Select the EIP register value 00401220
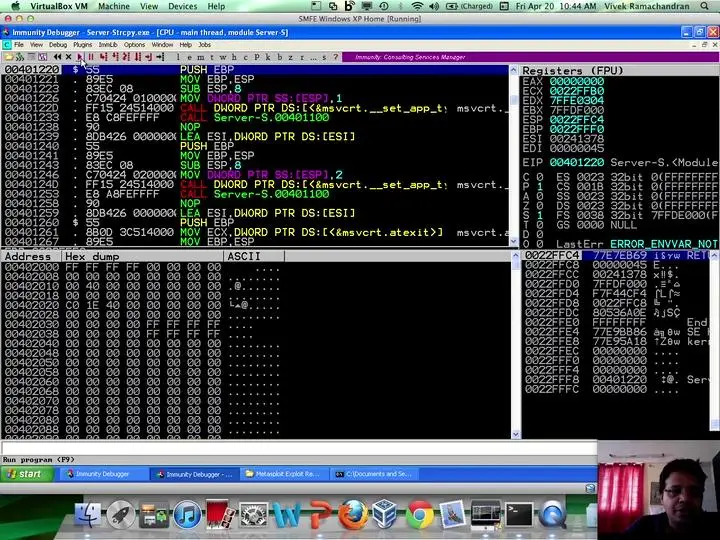 (577, 163)
